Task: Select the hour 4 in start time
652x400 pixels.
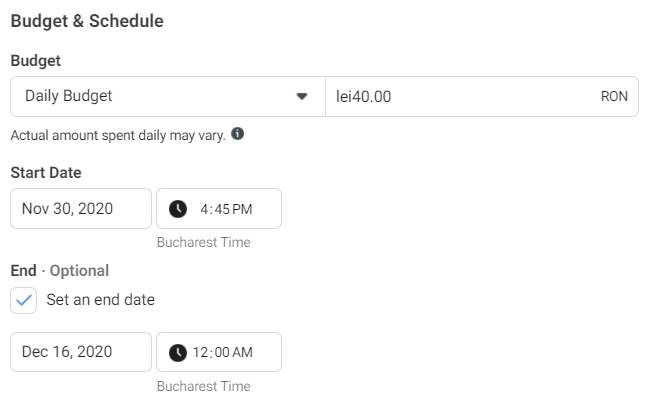Action: 204,209
